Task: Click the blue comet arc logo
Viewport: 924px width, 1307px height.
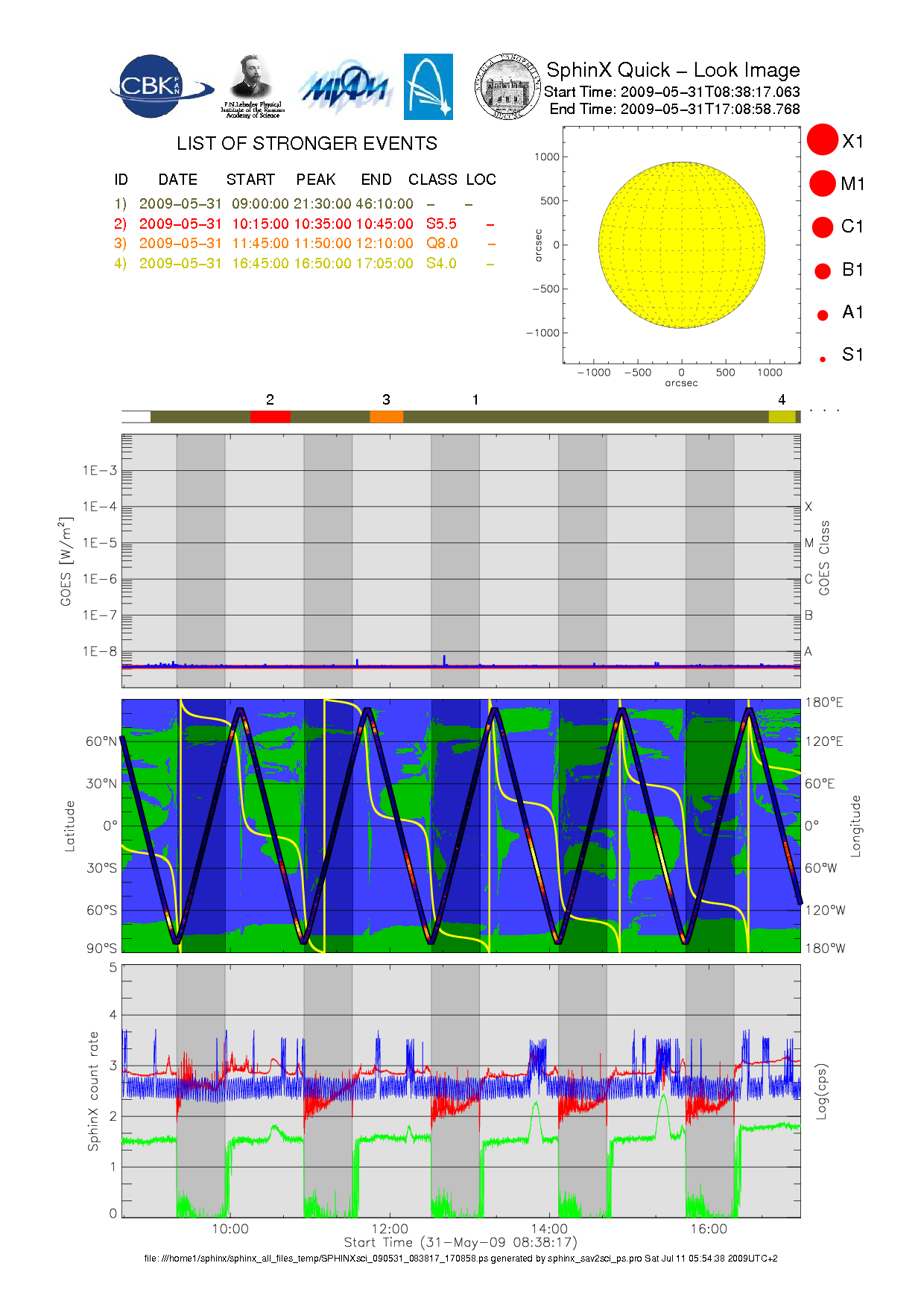Action: (428, 86)
